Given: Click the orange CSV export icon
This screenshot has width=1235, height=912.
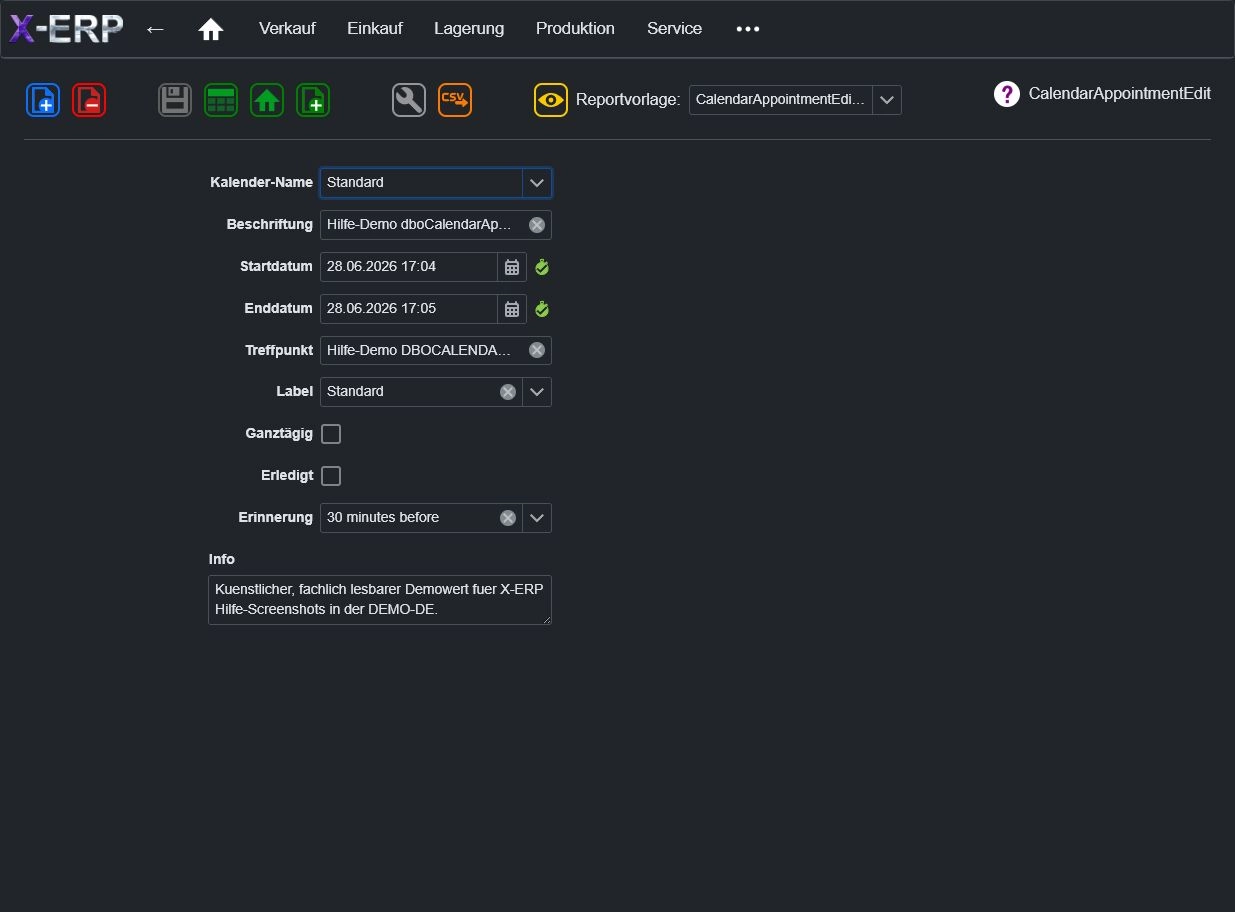Looking at the screenshot, I should (x=455, y=100).
